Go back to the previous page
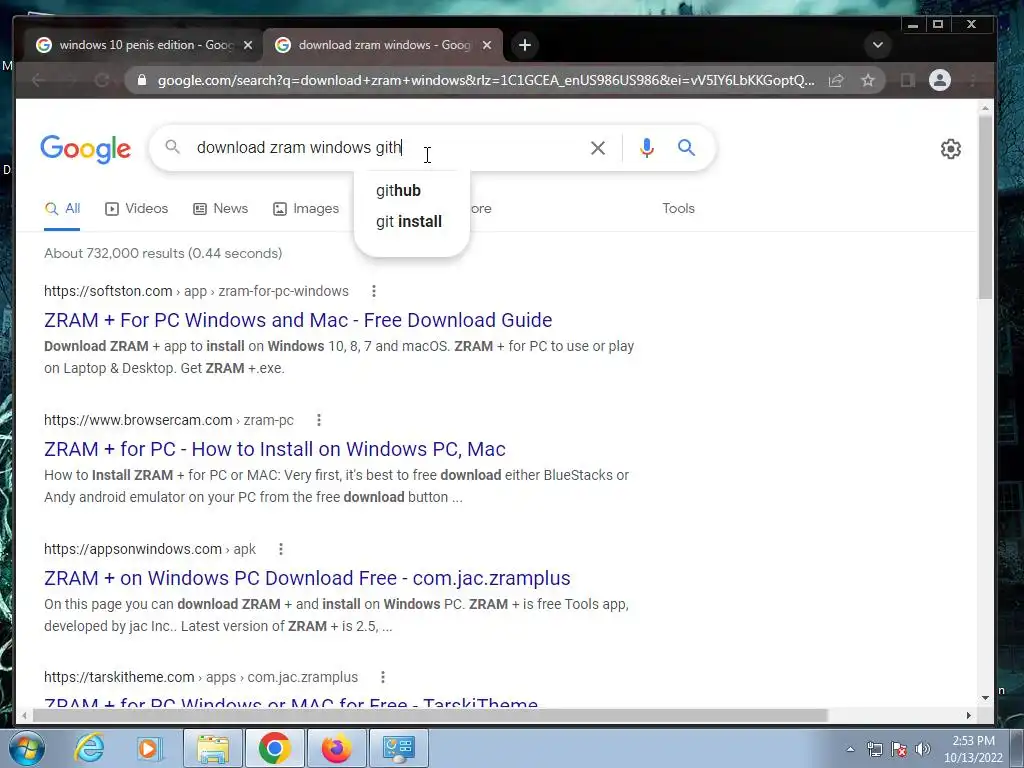1024x768 pixels. (x=39, y=80)
